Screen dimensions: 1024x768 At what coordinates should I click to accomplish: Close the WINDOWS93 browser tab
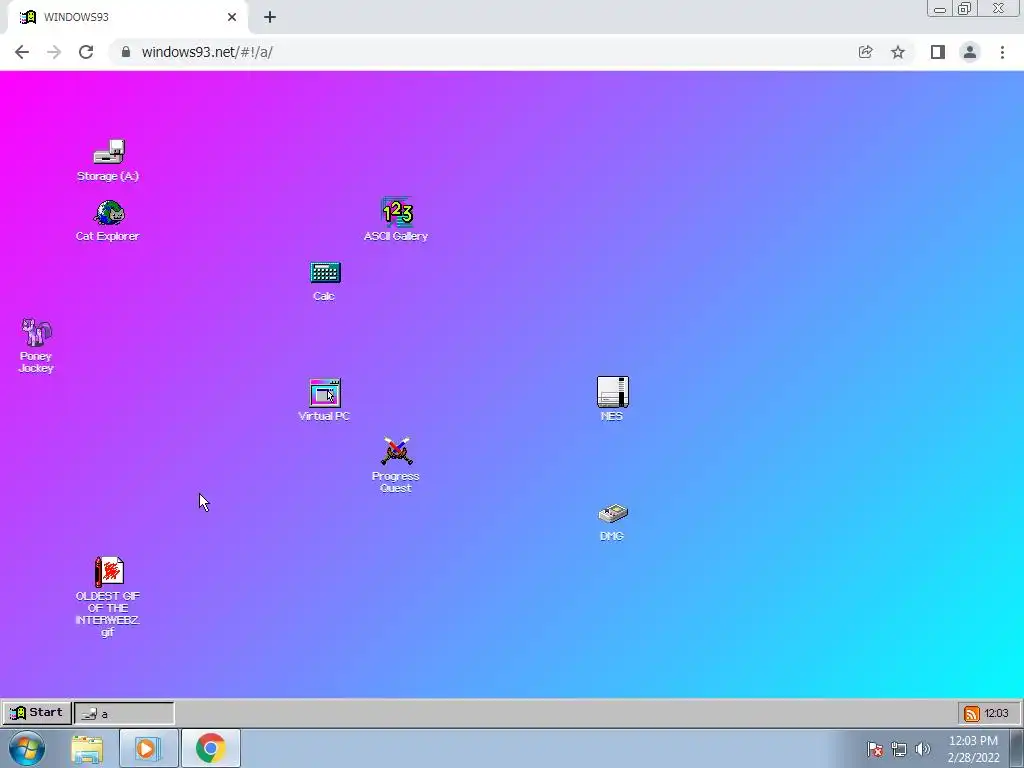(232, 17)
